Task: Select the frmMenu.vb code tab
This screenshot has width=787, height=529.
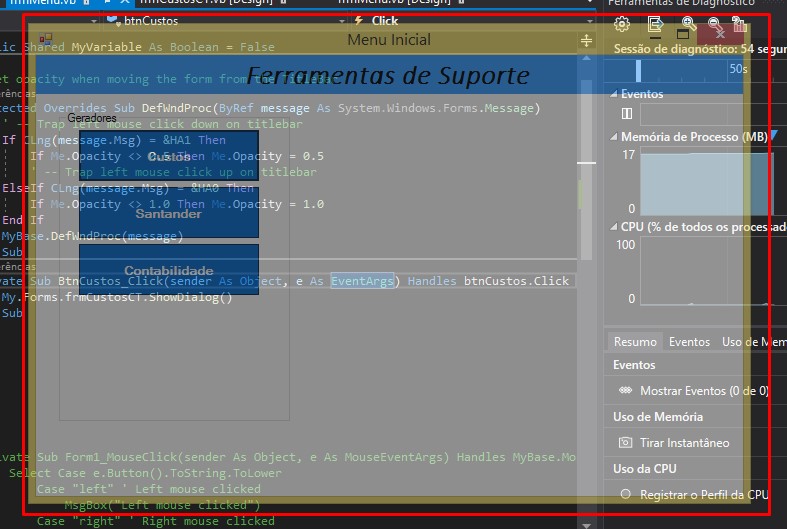Action: (43, 3)
